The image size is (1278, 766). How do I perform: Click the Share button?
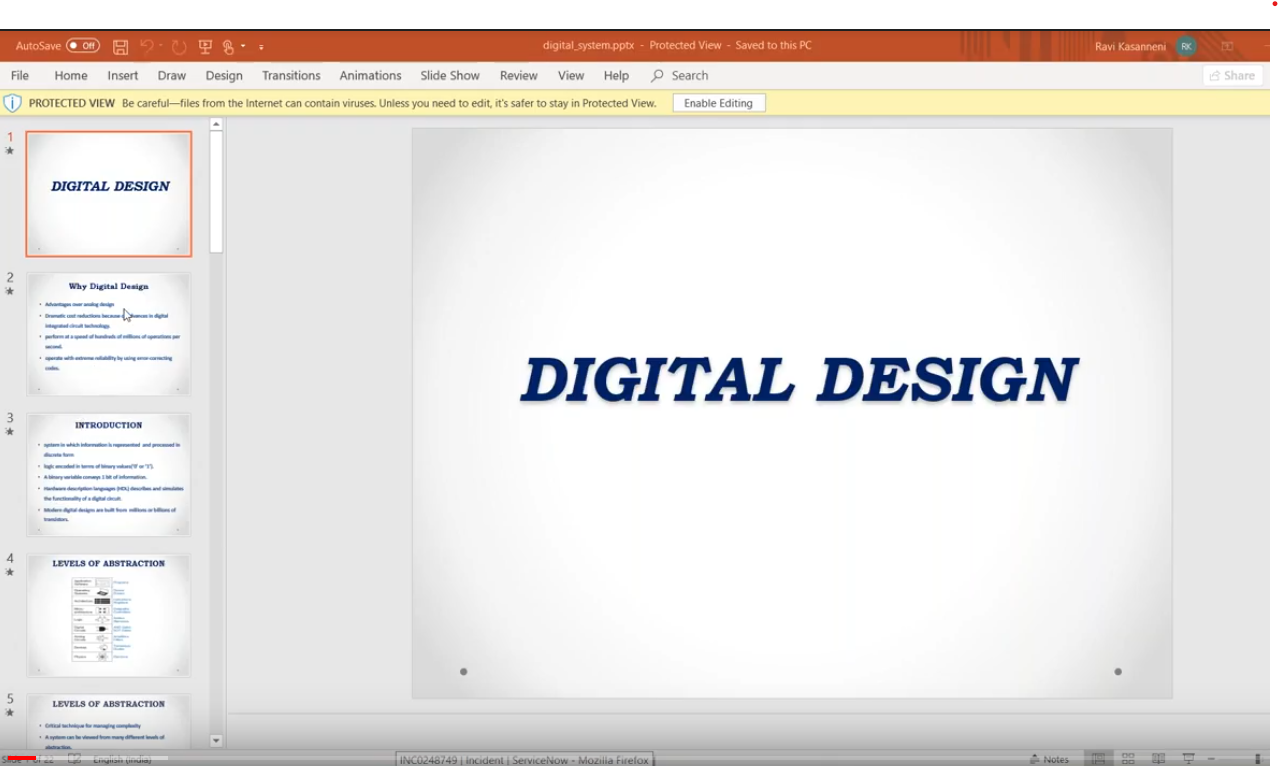1232,76
